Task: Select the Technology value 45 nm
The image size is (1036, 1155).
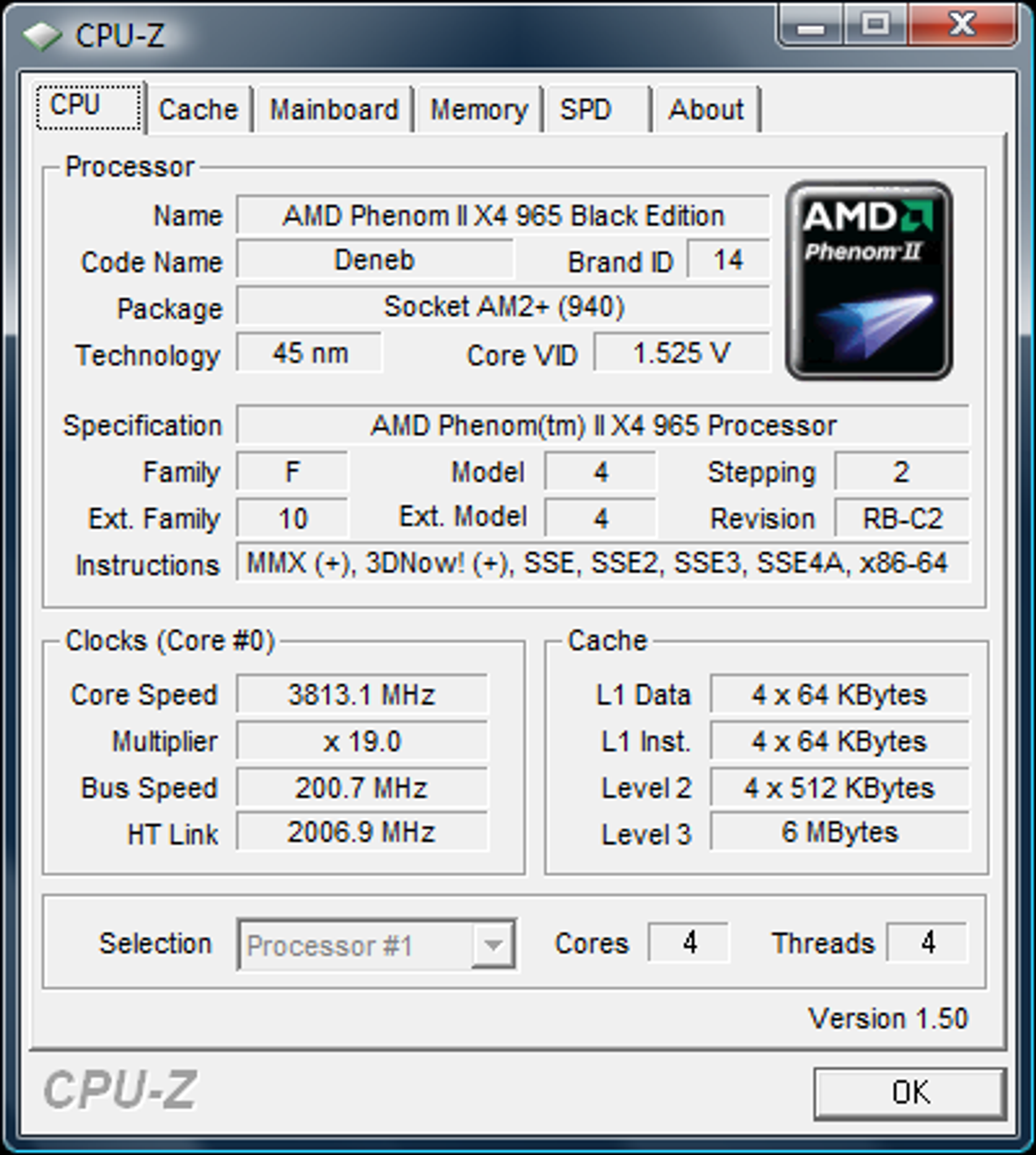Action: pos(310,354)
